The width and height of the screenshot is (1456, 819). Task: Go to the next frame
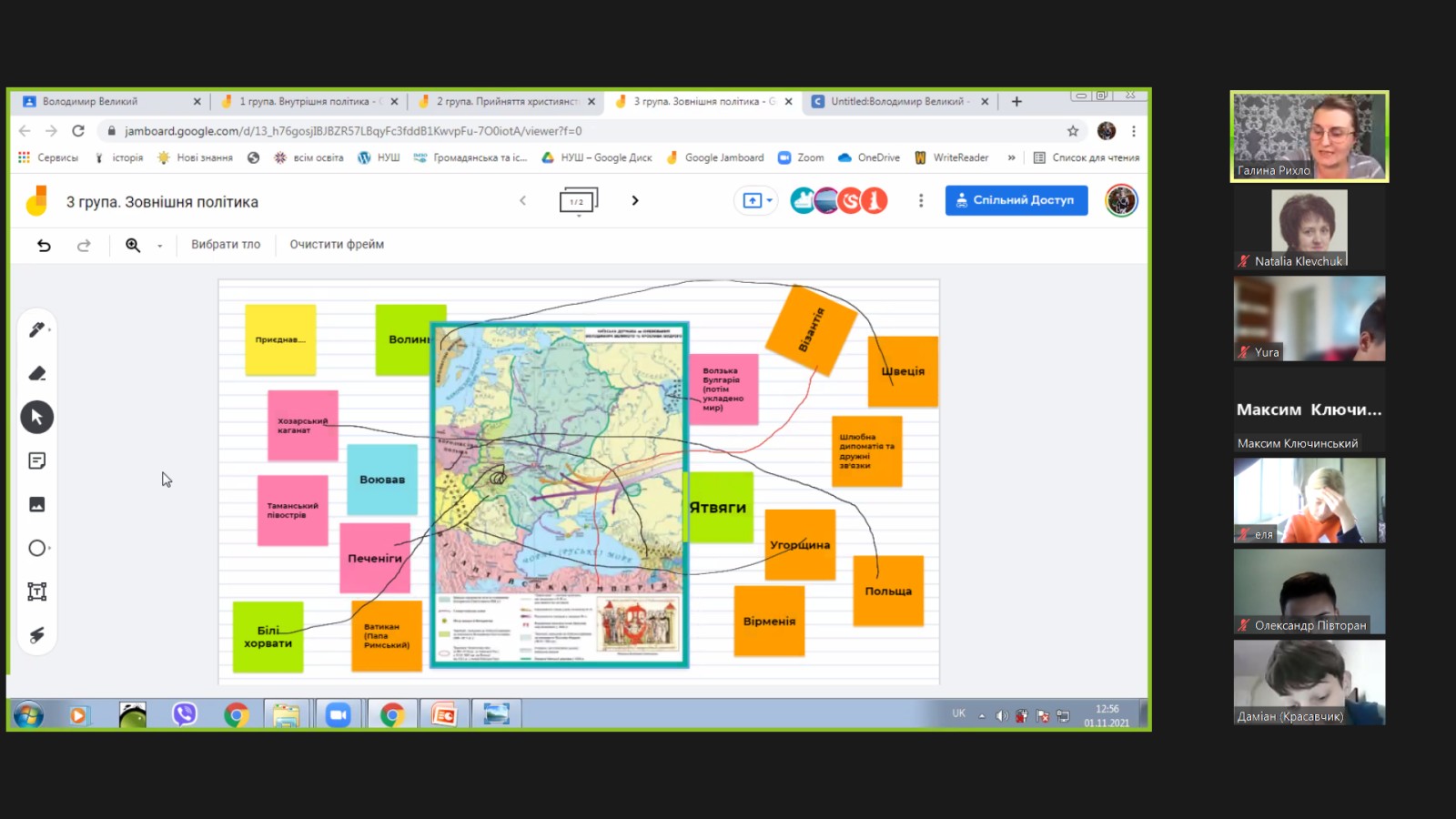(x=635, y=200)
